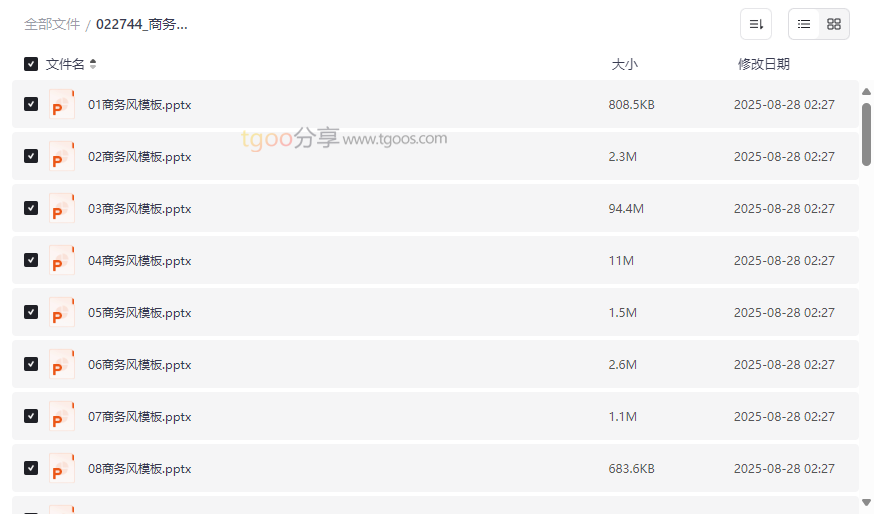Click the scrollbar up arrow
Screen dimensions: 874x514
pyautogui.click(x=866, y=92)
